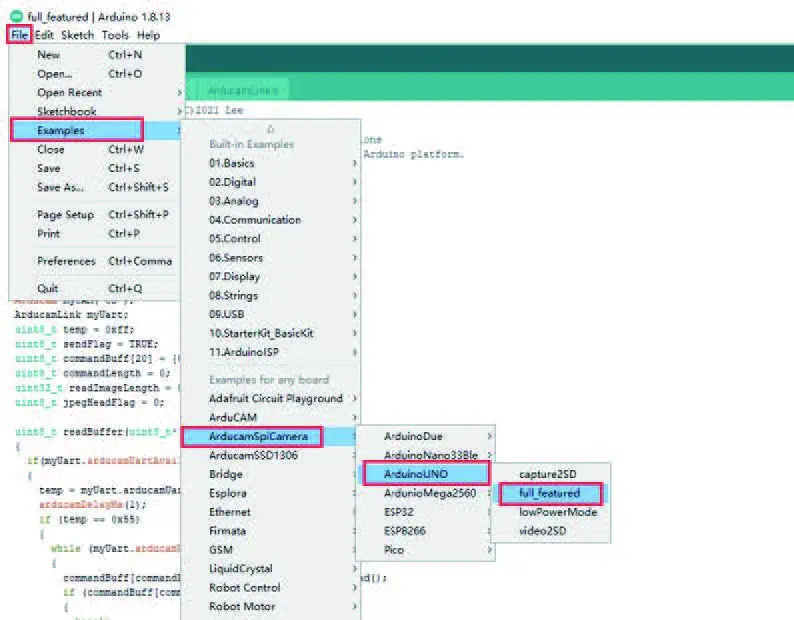Open the capture2SD example sketch
794x620 pixels.
551,474
